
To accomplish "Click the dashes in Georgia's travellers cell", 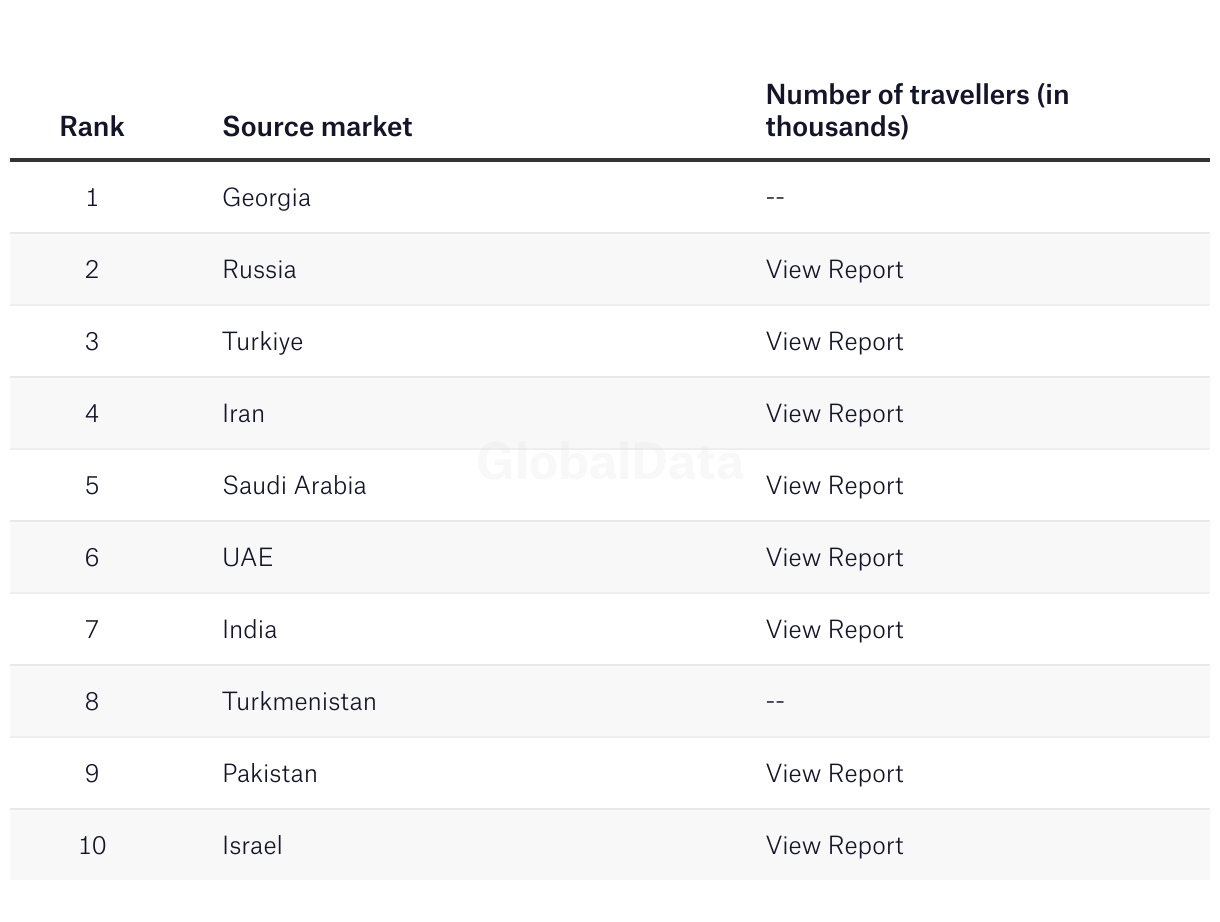I will tap(775, 198).
